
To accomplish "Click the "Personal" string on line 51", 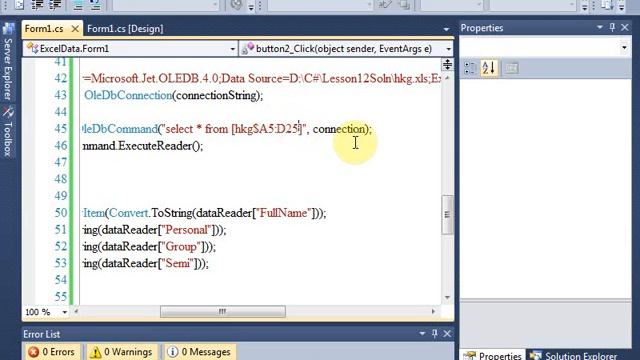I will 186,230.
